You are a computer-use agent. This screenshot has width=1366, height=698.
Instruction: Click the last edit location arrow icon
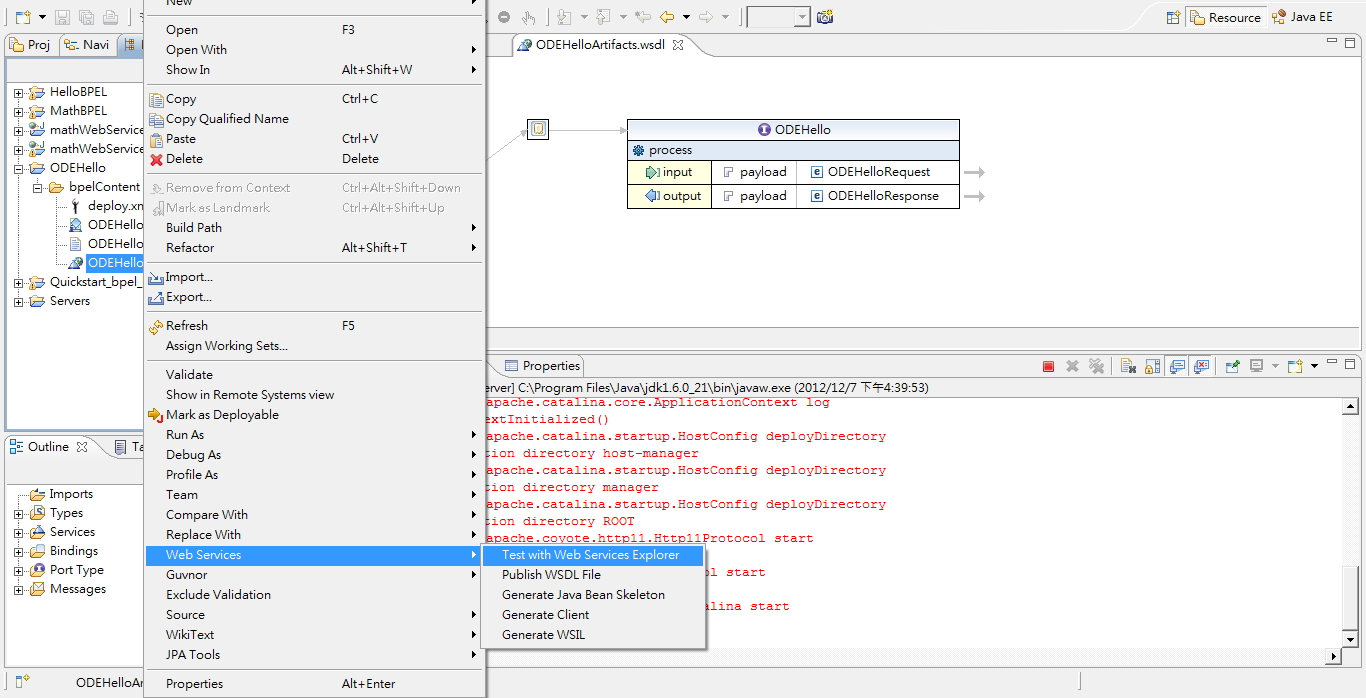tap(642, 17)
